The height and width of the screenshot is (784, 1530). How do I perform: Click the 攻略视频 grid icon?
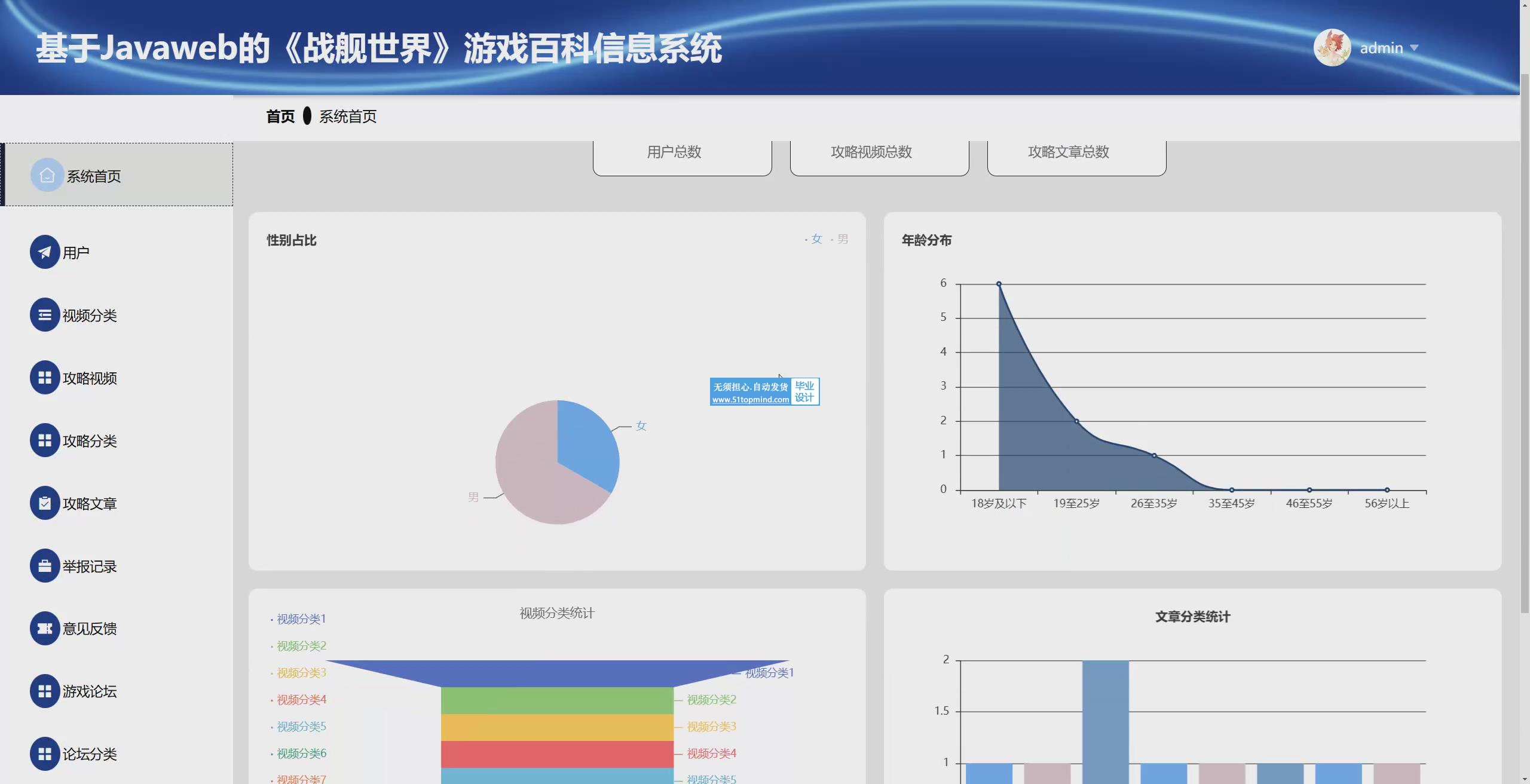pyautogui.click(x=45, y=378)
